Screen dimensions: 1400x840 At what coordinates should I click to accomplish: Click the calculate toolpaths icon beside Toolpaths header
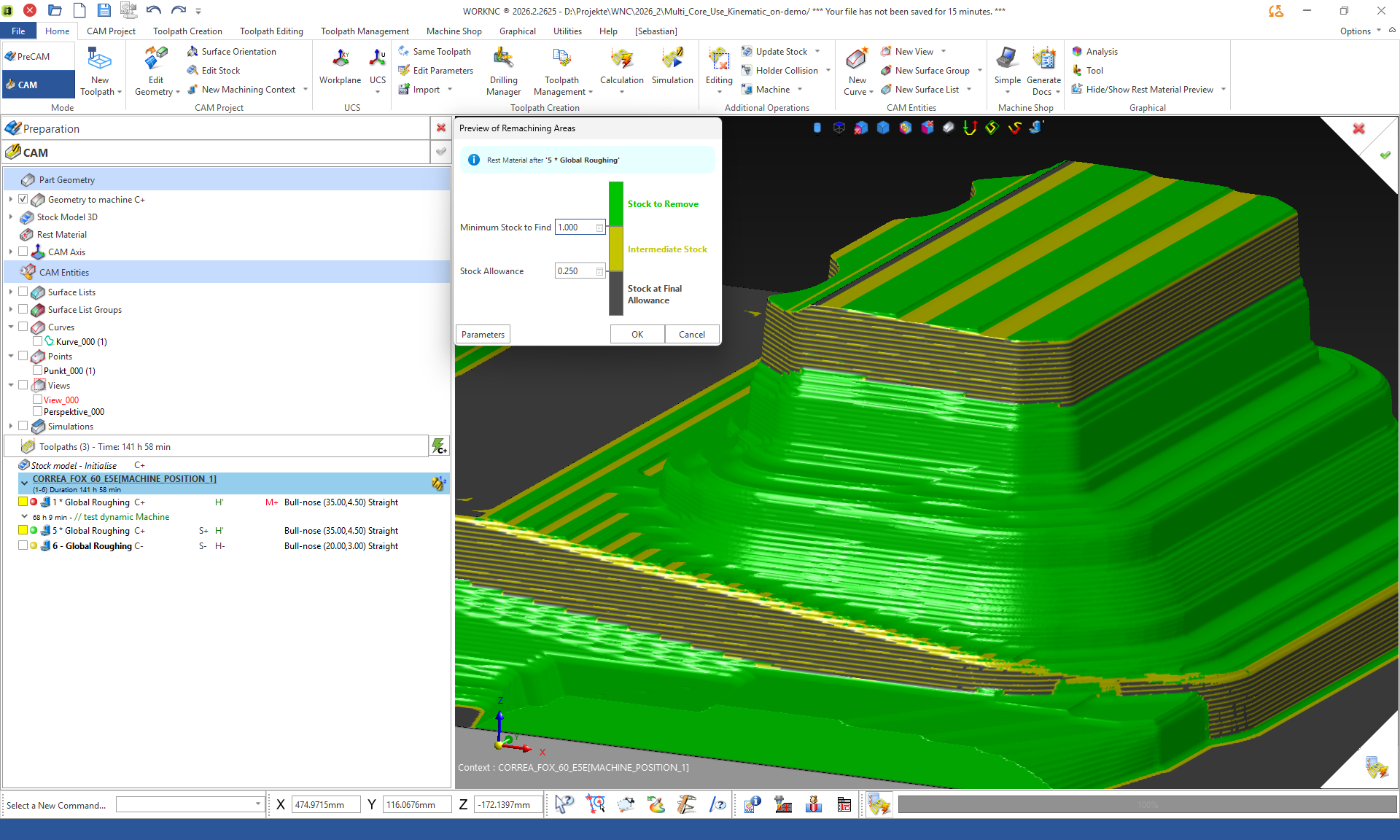(x=439, y=446)
